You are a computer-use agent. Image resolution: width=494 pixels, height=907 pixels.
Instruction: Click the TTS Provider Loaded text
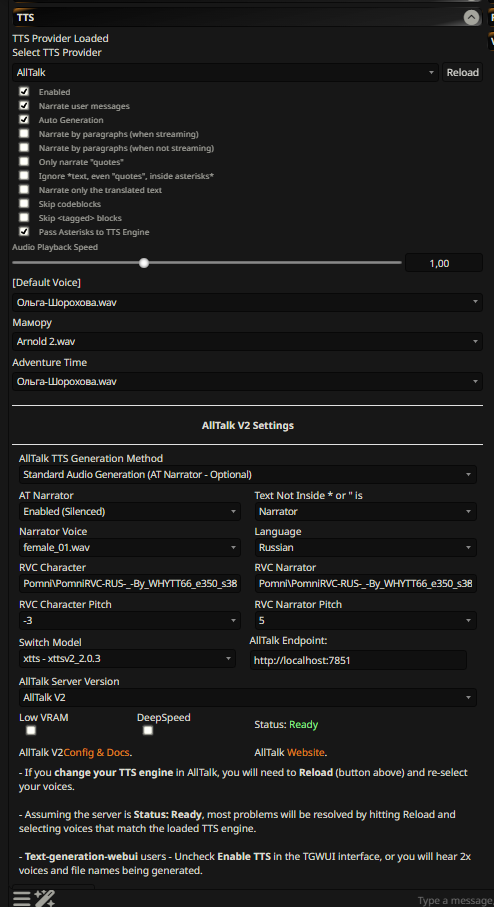[60, 39]
